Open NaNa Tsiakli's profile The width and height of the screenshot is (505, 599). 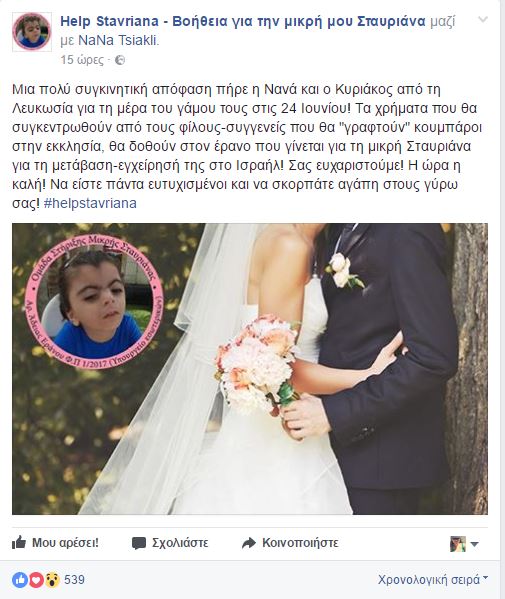pos(118,40)
